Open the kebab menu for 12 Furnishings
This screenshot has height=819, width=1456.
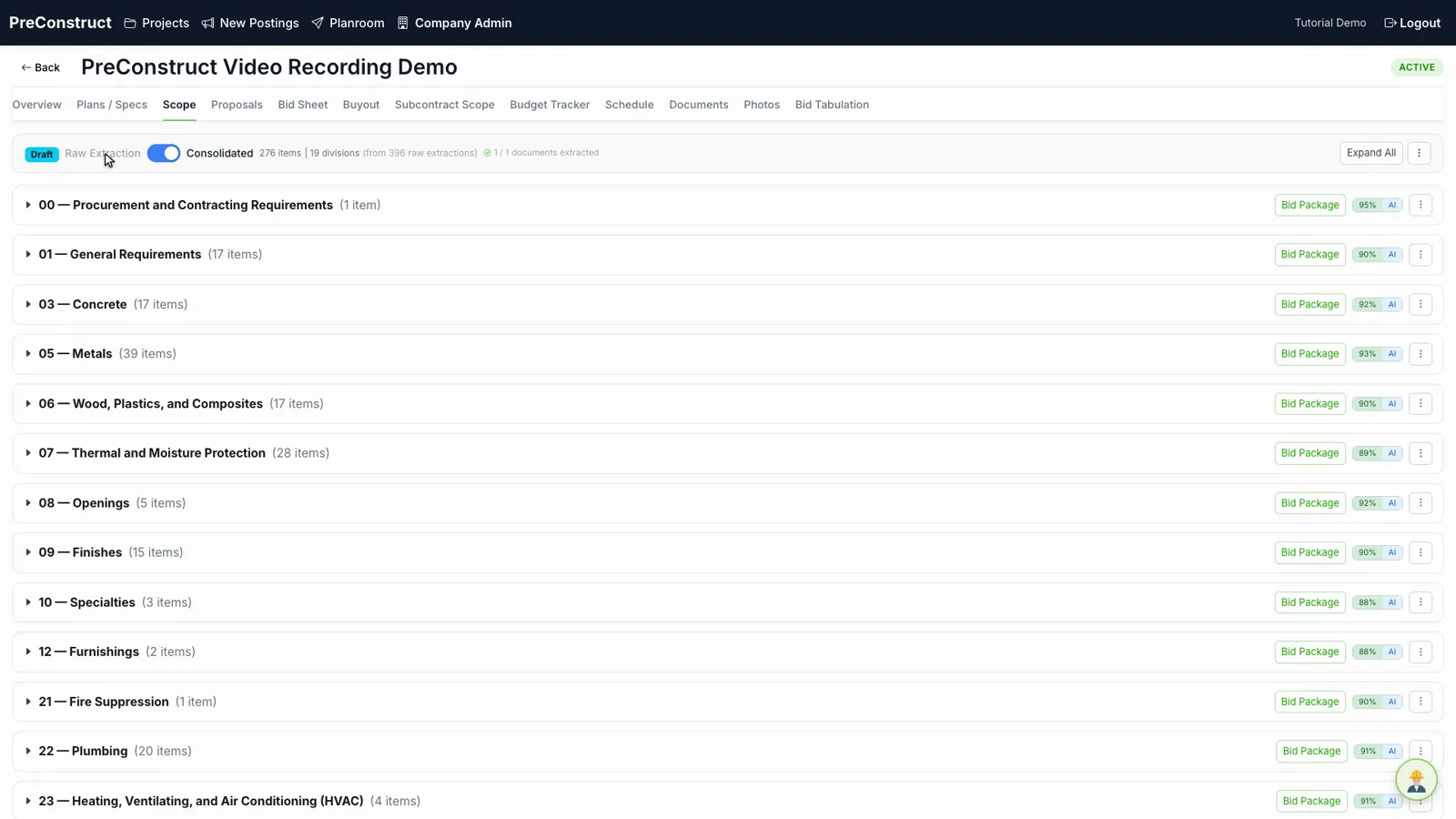point(1421,652)
